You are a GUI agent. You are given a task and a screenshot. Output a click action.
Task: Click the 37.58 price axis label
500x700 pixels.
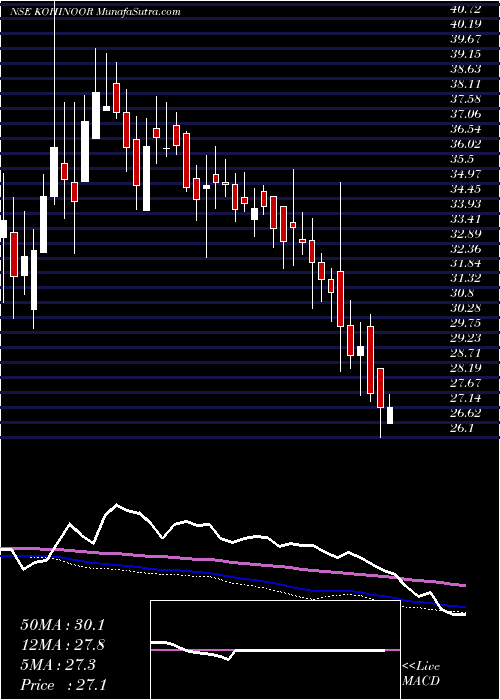466,99
